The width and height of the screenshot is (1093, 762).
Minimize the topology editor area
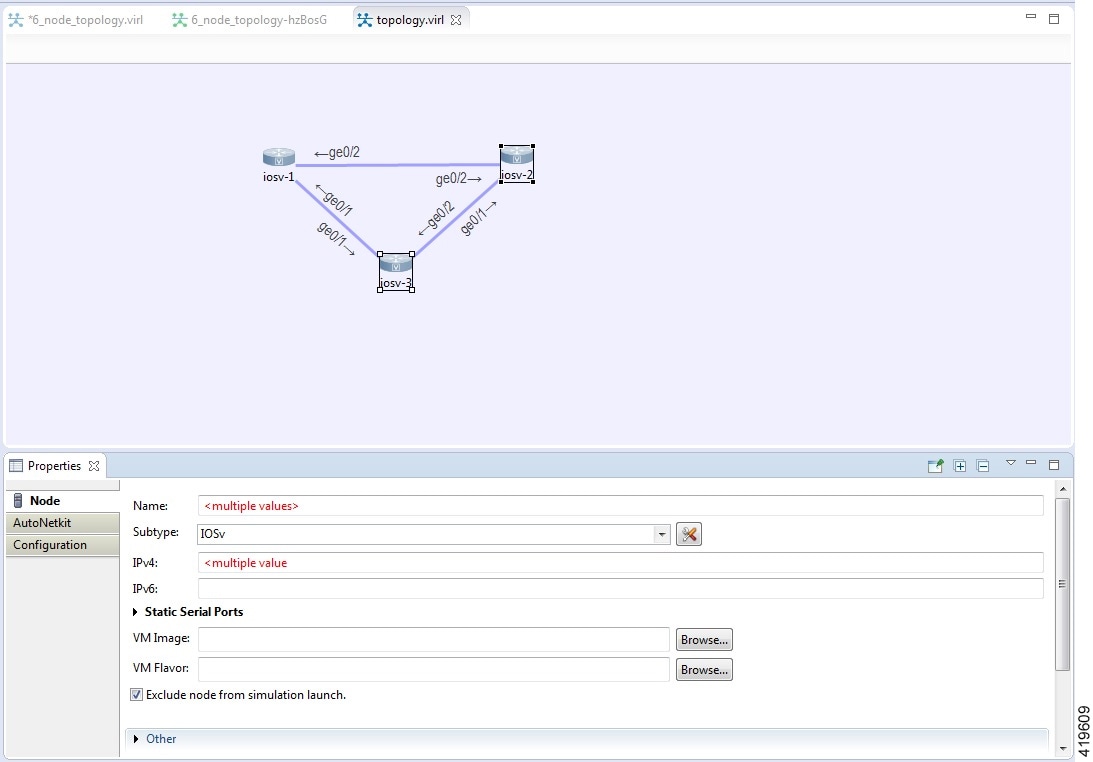click(x=1031, y=17)
